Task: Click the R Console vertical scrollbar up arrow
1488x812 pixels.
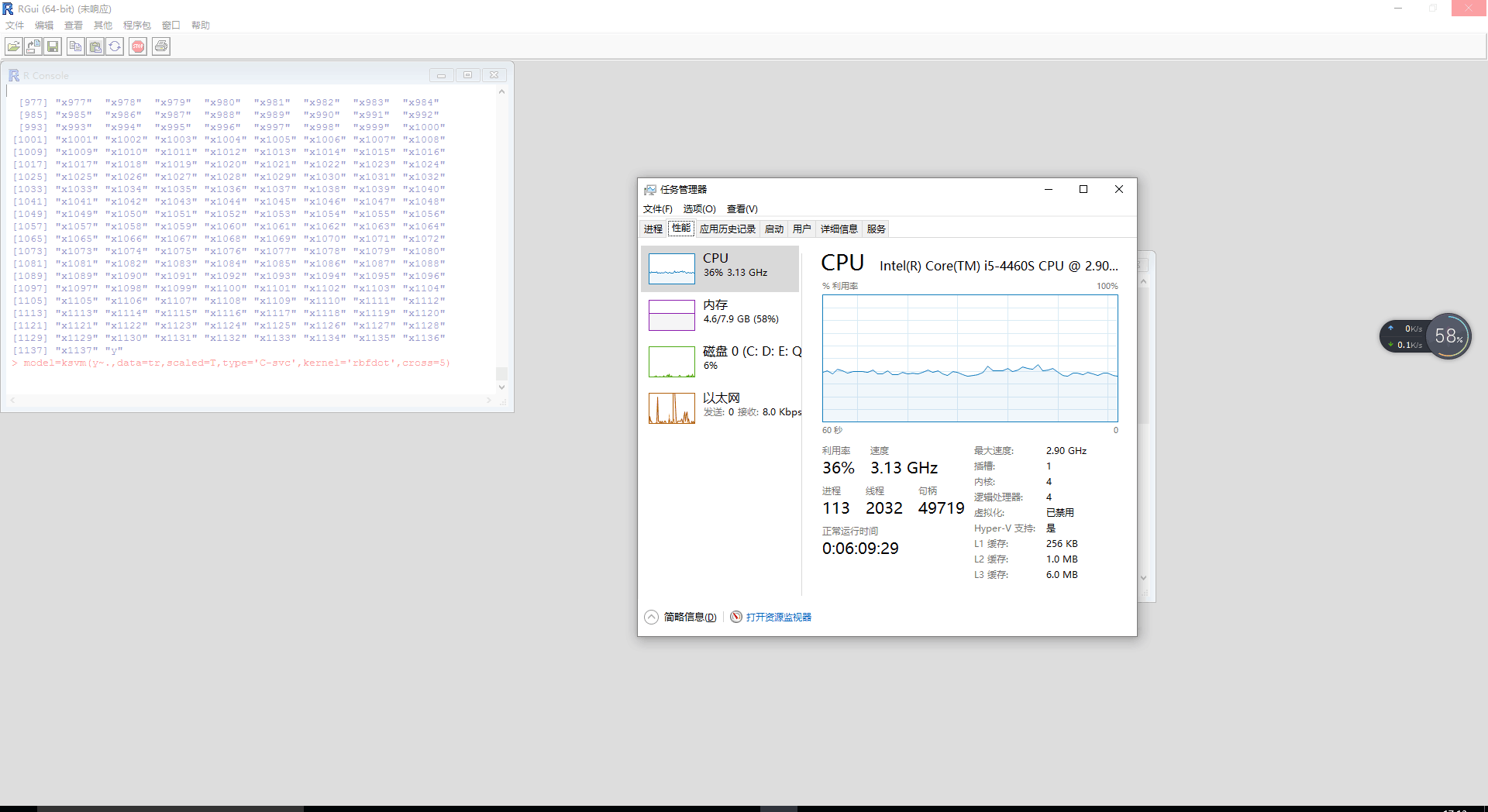Action: 501,92
